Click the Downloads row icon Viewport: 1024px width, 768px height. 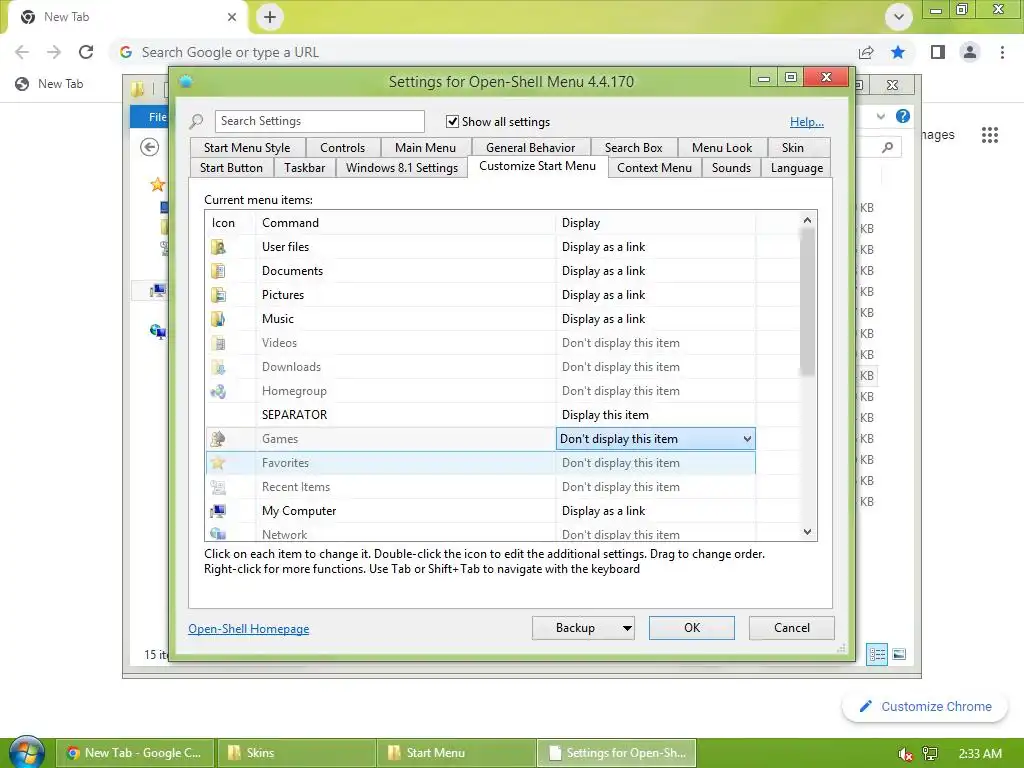(218, 367)
